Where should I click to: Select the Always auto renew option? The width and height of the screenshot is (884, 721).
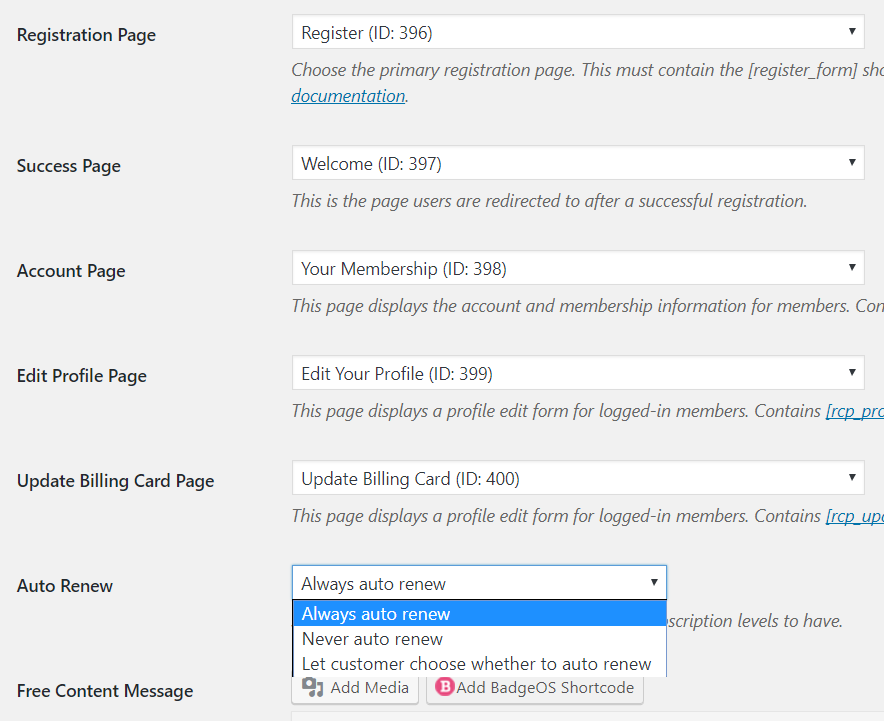pyautogui.click(x=480, y=613)
